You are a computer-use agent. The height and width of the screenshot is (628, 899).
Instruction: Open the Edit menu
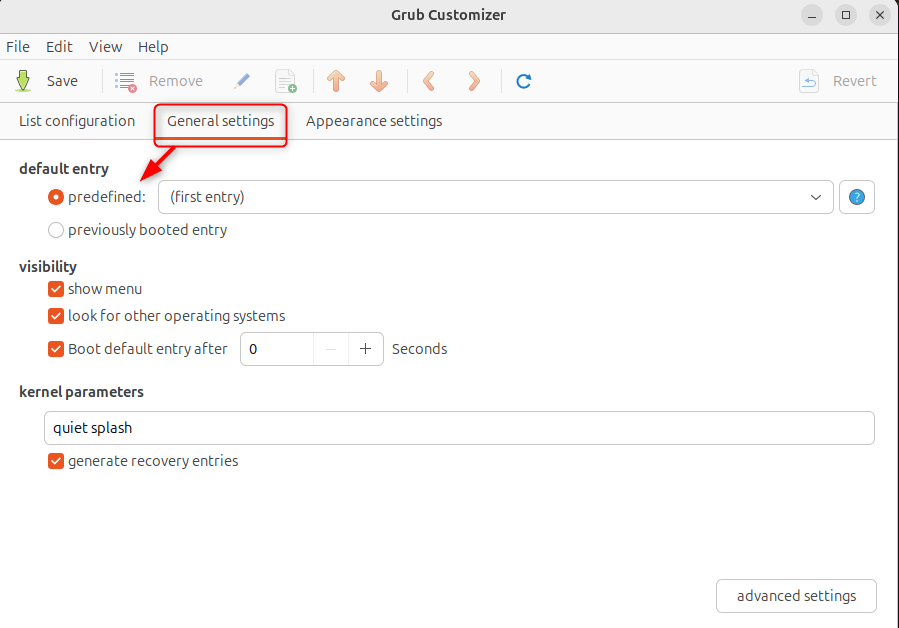(x=59, y=47)
